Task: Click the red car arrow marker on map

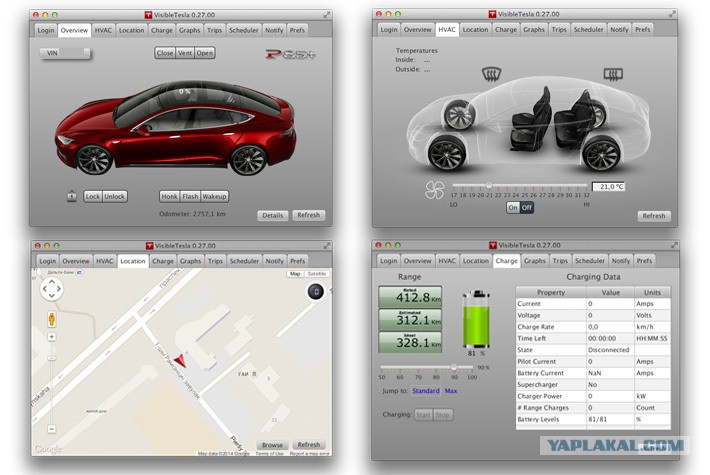Action: pos(181,360)
